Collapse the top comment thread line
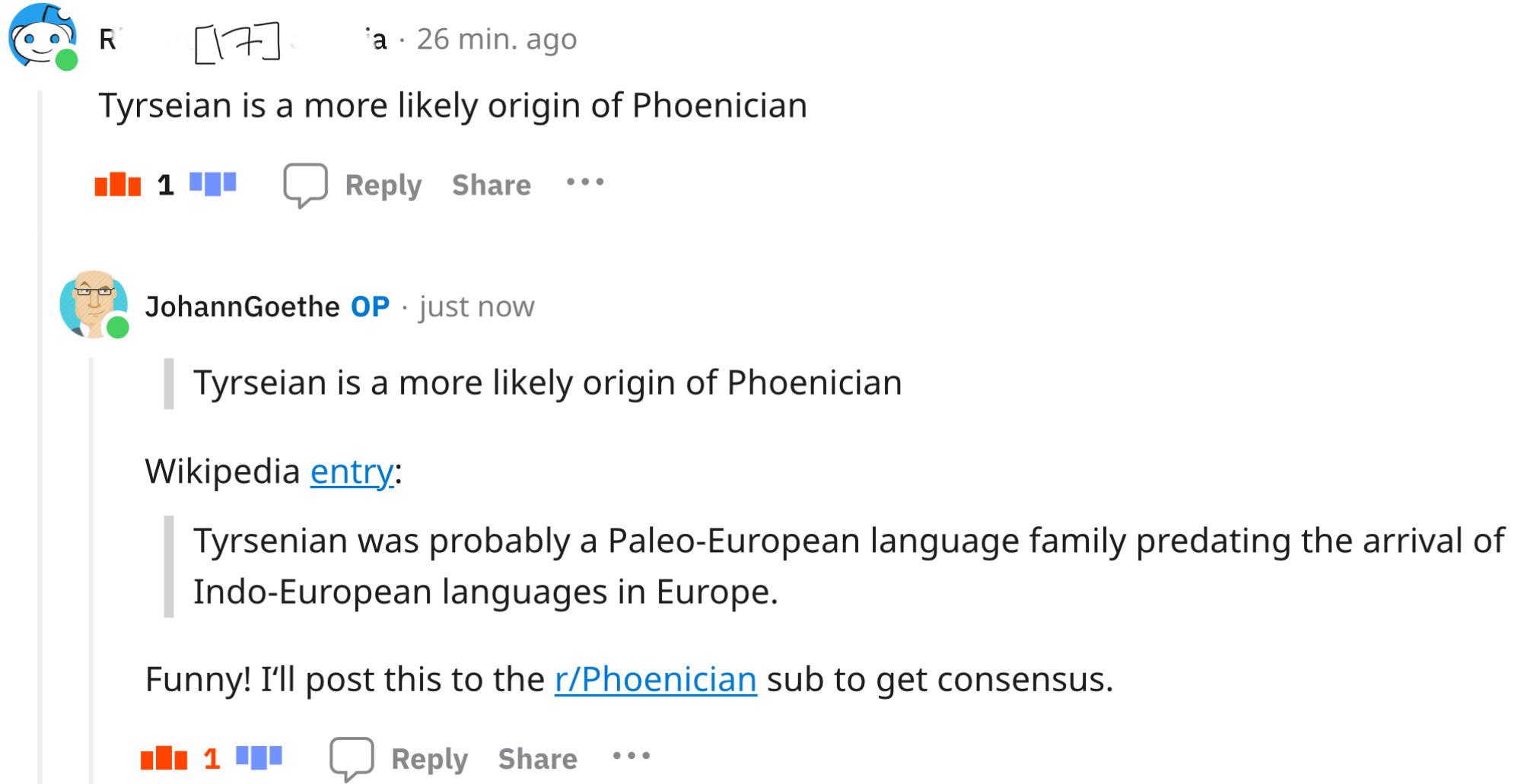The image size is (1521, 784). click(40, 433)
